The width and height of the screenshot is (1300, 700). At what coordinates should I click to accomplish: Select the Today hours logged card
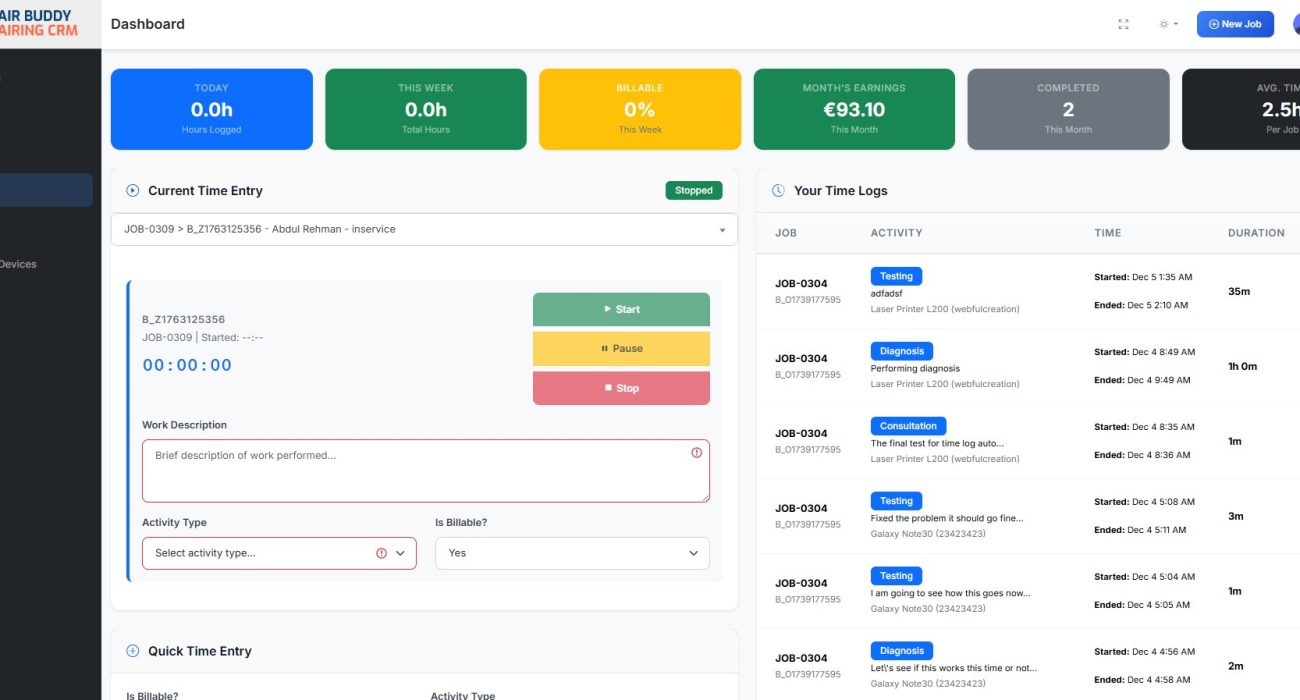211,109
